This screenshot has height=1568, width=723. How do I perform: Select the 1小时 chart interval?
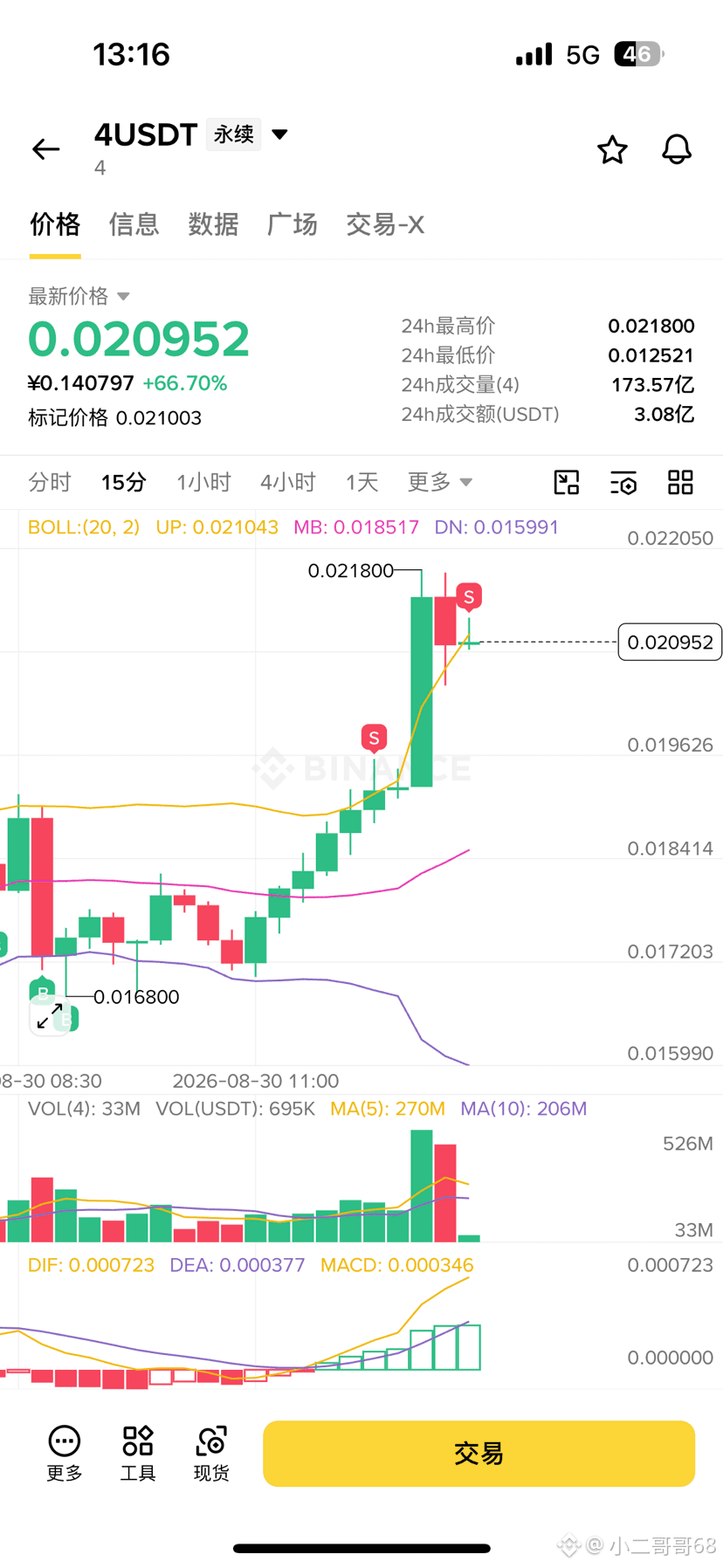coord(203,482)
